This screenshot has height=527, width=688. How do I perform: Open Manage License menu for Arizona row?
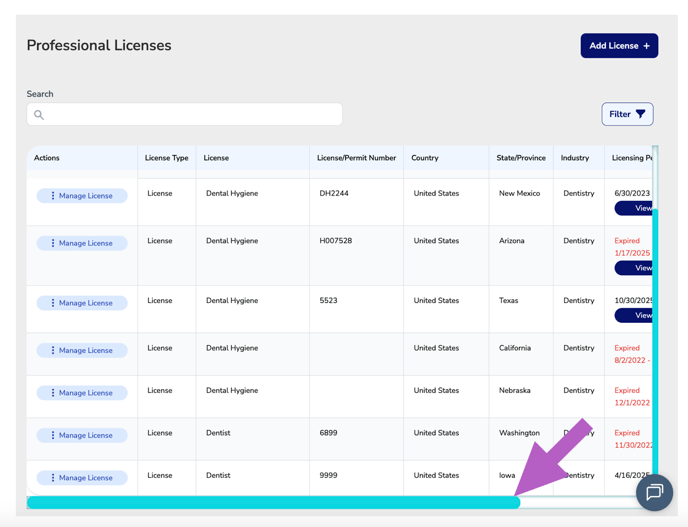pos(82,243)
